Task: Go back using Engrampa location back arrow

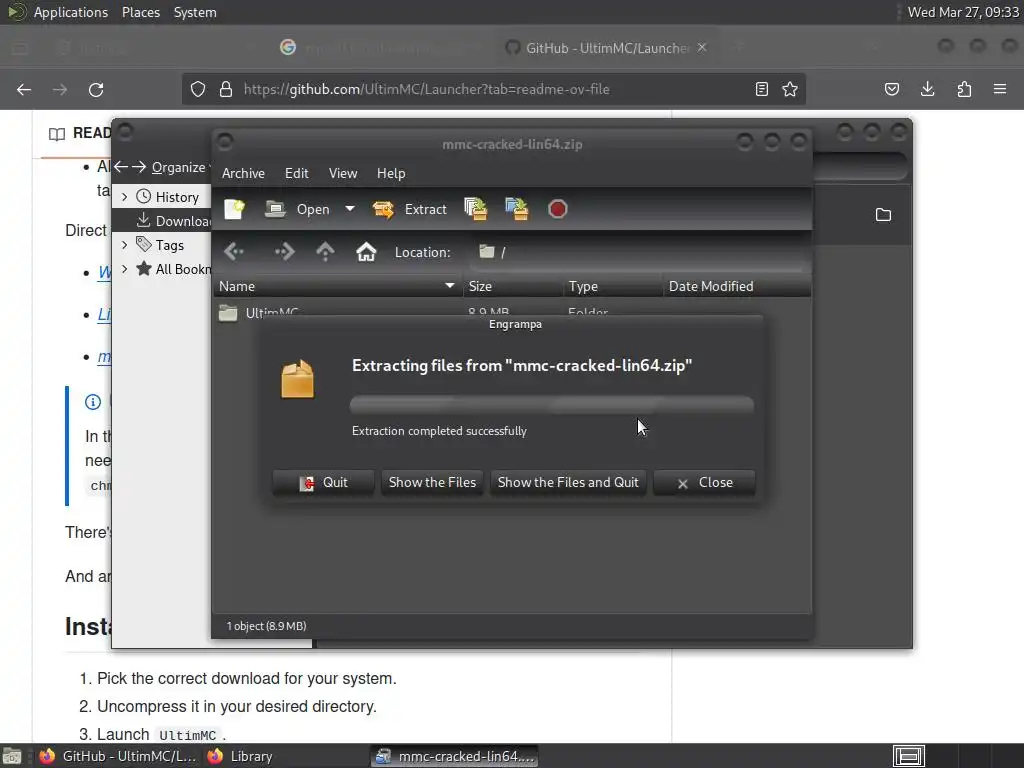Action: pyautogui.click(x=234, y=252)
